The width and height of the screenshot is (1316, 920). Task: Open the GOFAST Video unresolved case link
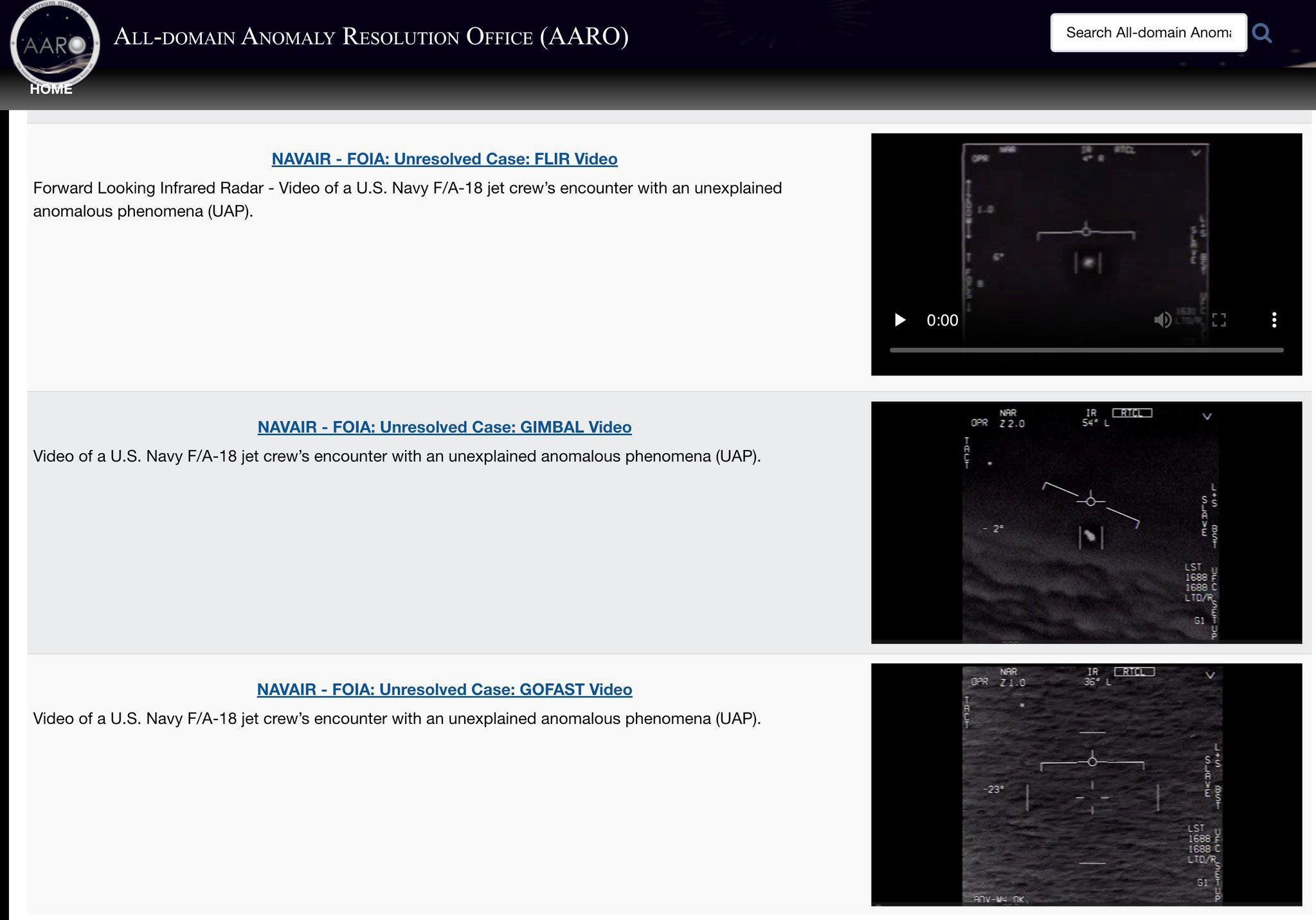[x=444, y=689]
